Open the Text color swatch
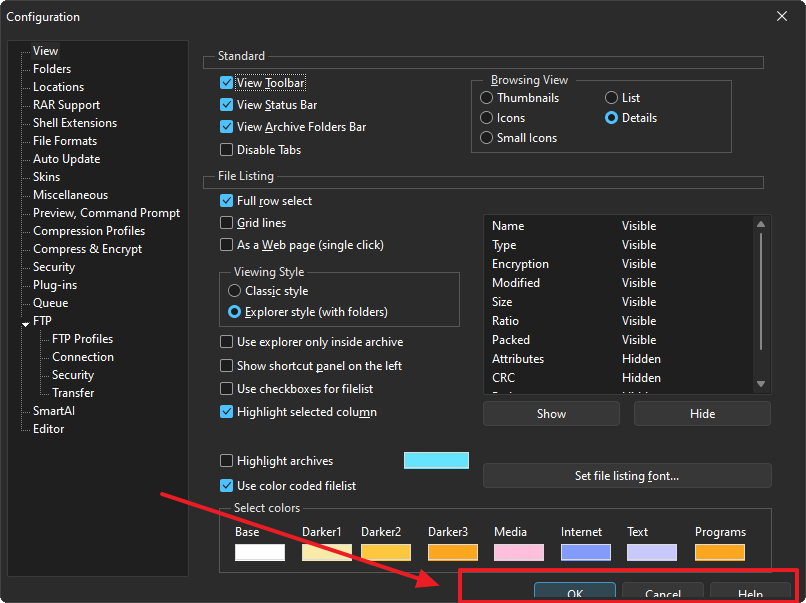The width and height of the screenshot is (806, 603). coord(652,553)
